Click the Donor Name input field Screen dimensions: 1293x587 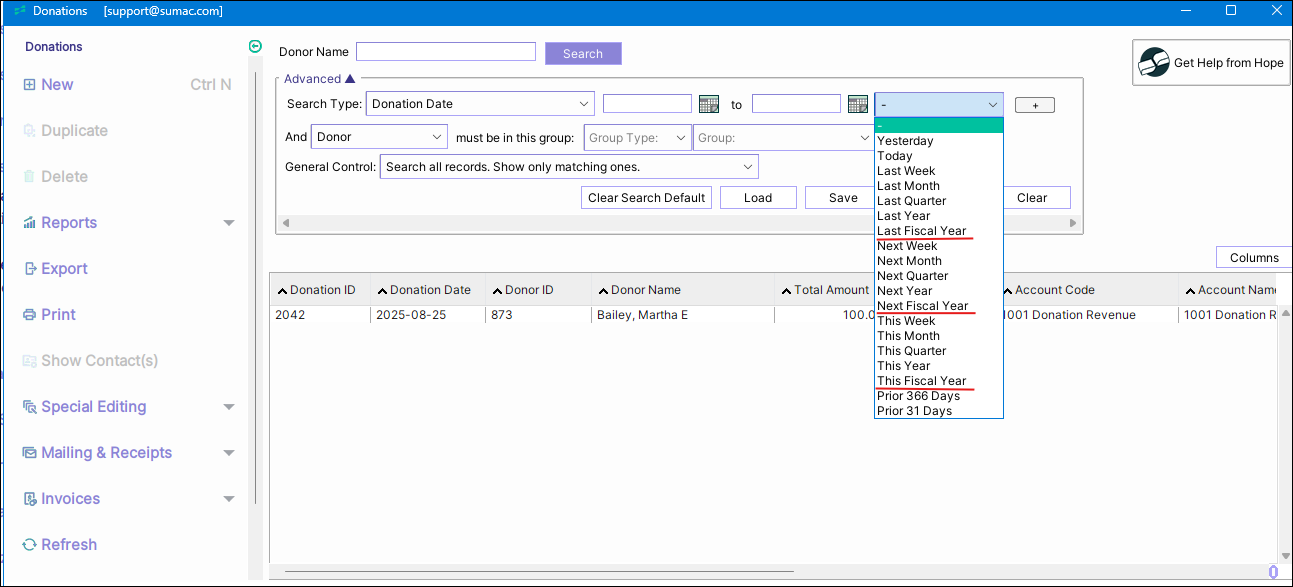[446, 52]
